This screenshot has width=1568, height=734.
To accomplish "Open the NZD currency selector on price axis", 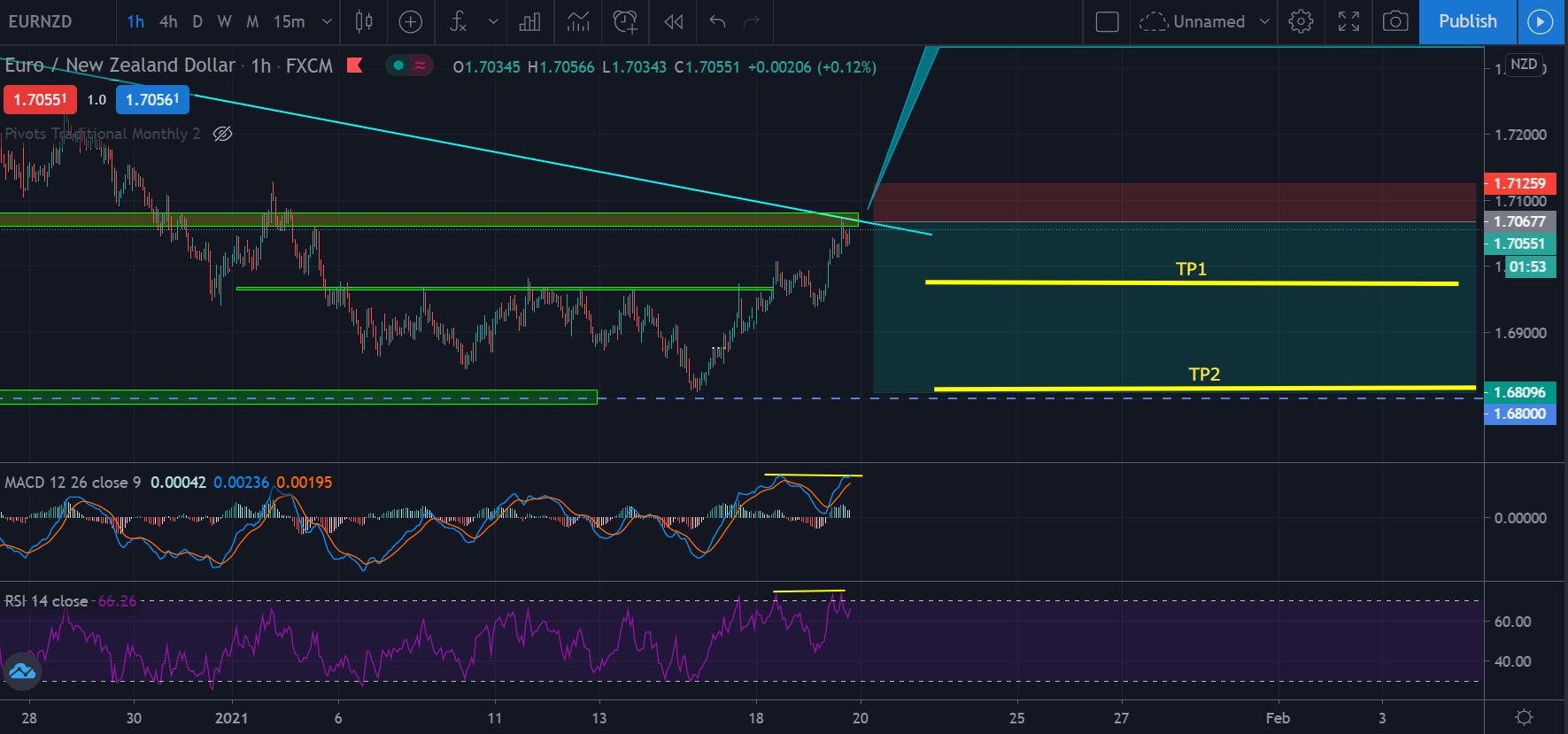I will pyautogui.click(x=1524, y=64).
